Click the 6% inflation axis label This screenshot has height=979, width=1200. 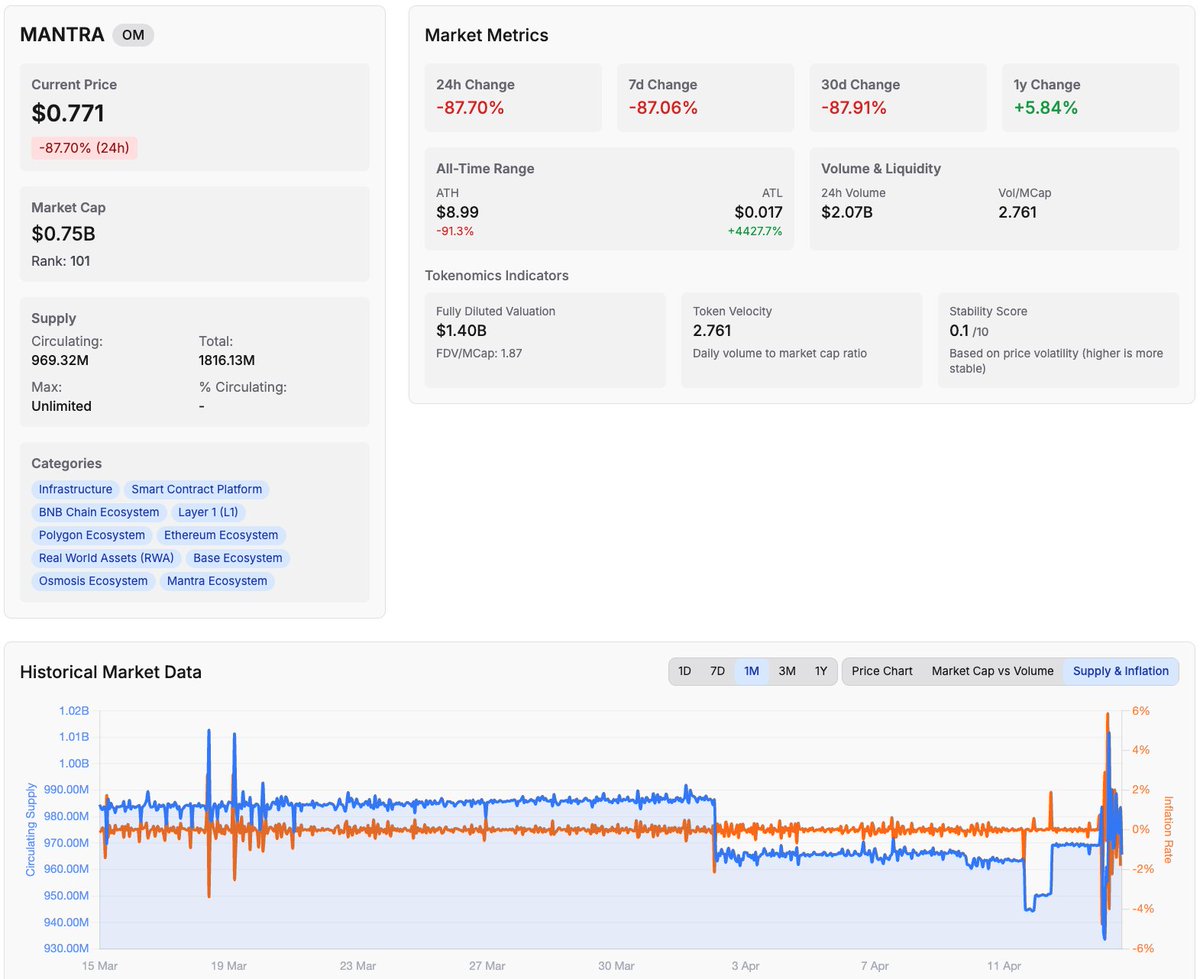[x=1141, y=711]
